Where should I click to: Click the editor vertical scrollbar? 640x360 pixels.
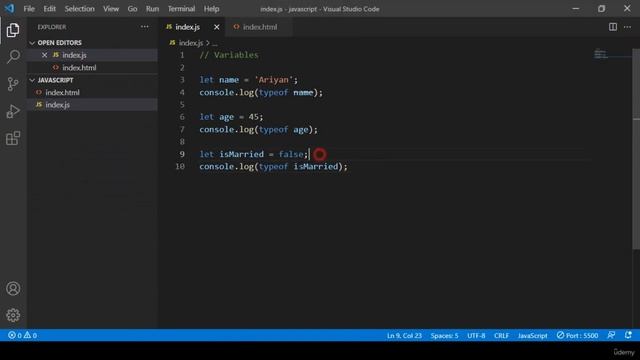tap(636, 149)
